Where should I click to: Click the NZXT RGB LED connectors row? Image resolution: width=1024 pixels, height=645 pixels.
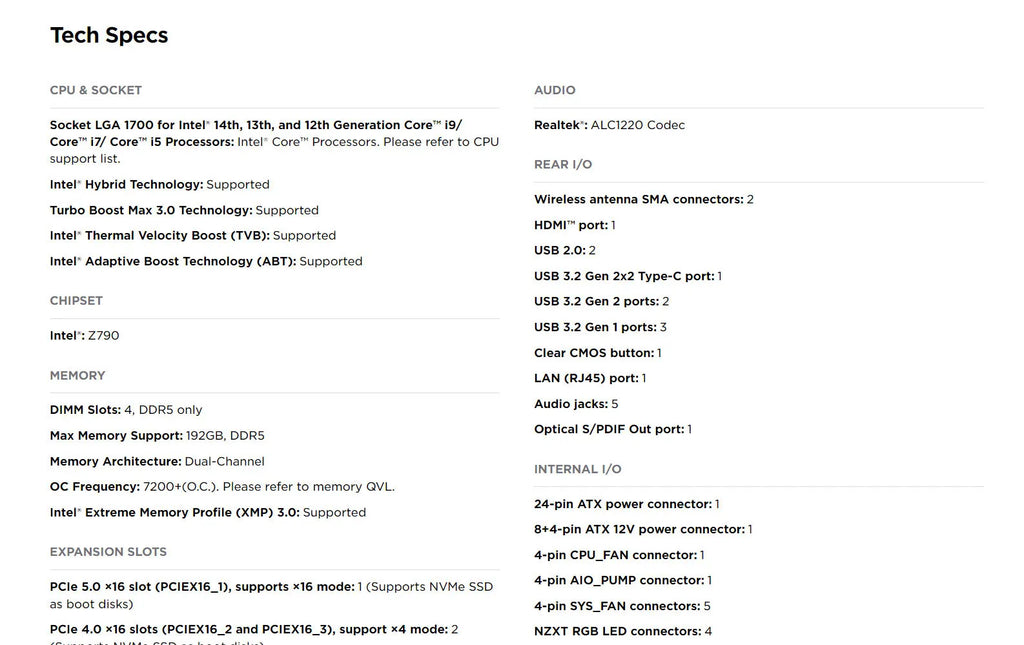point(622,631)
